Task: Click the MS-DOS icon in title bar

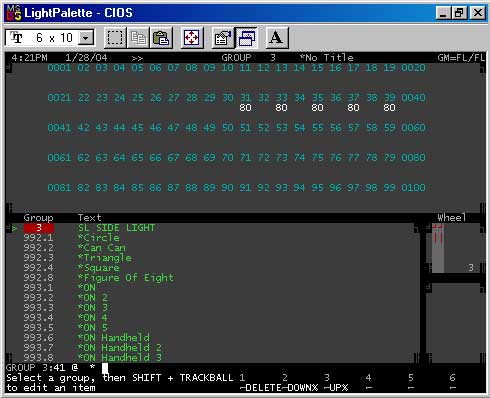Action: tap(14, 13)
